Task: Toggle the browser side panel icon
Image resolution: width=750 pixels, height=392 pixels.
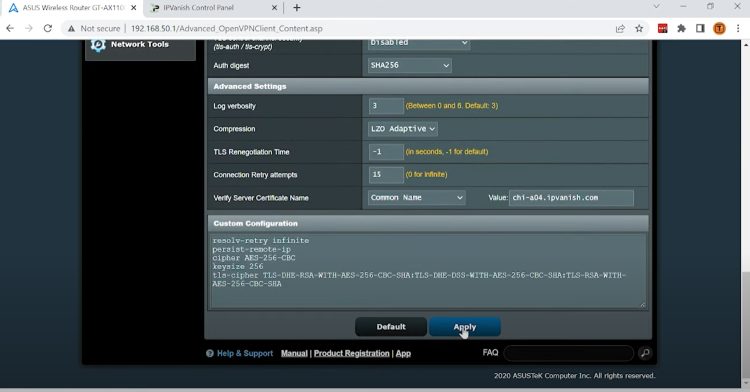Action: [x=700, y=29]
